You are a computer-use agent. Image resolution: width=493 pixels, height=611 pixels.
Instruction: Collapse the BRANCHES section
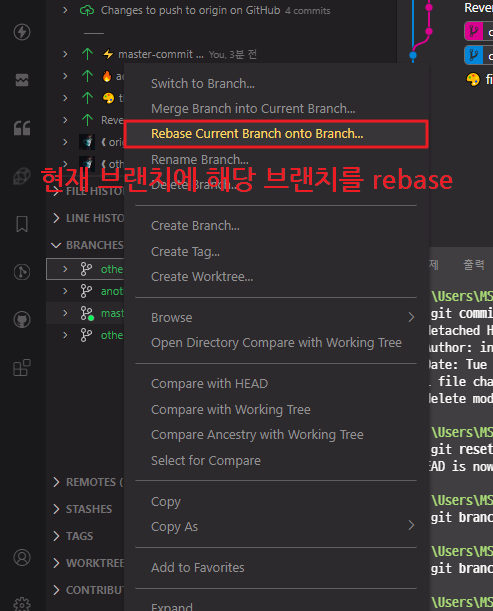click(56, 245)
